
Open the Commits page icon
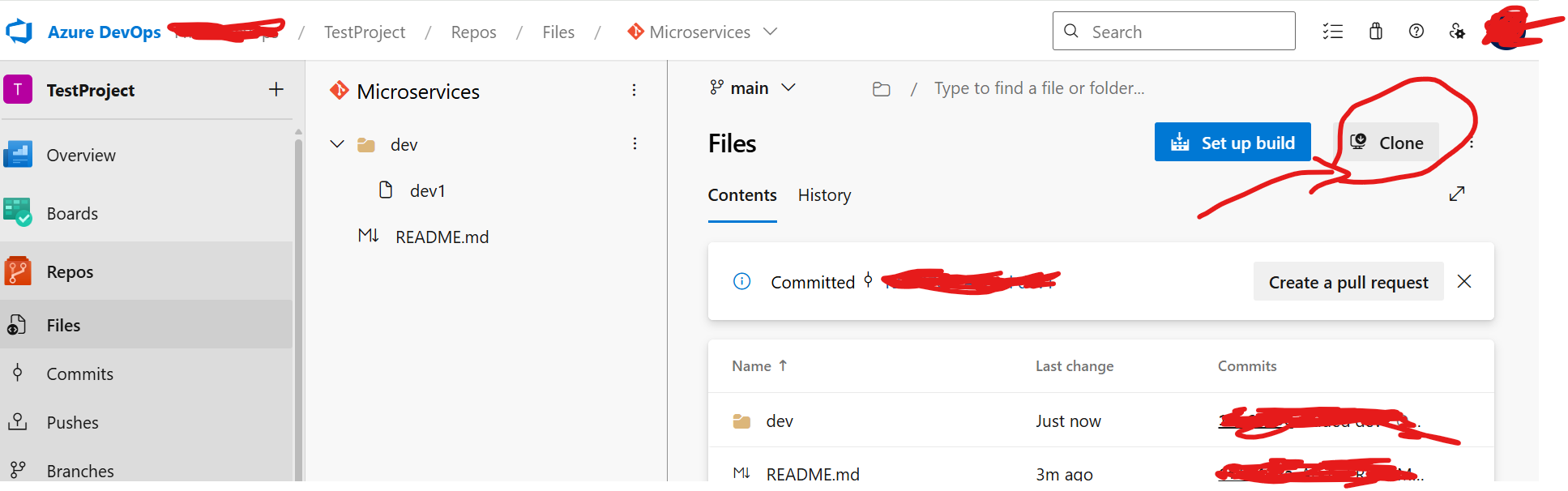[18, 373]
